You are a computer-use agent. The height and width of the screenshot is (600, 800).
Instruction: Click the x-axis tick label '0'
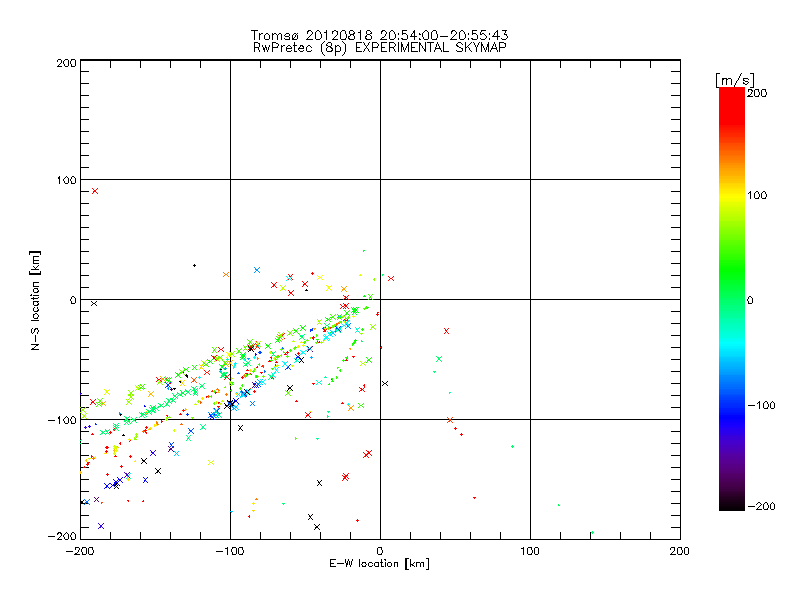(380, 551)
